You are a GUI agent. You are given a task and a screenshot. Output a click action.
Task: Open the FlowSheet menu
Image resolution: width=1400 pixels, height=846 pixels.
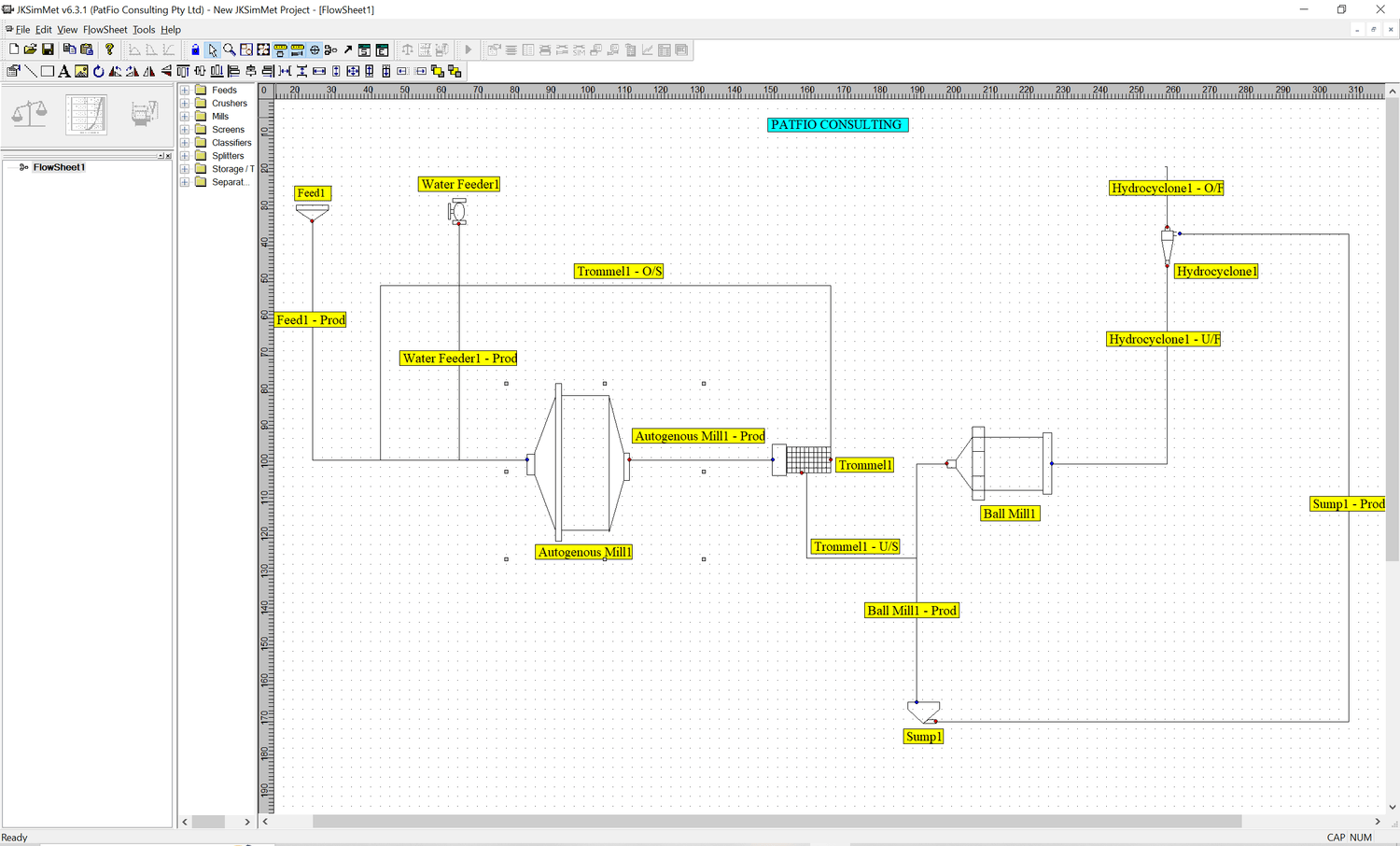tap(105, 30)
